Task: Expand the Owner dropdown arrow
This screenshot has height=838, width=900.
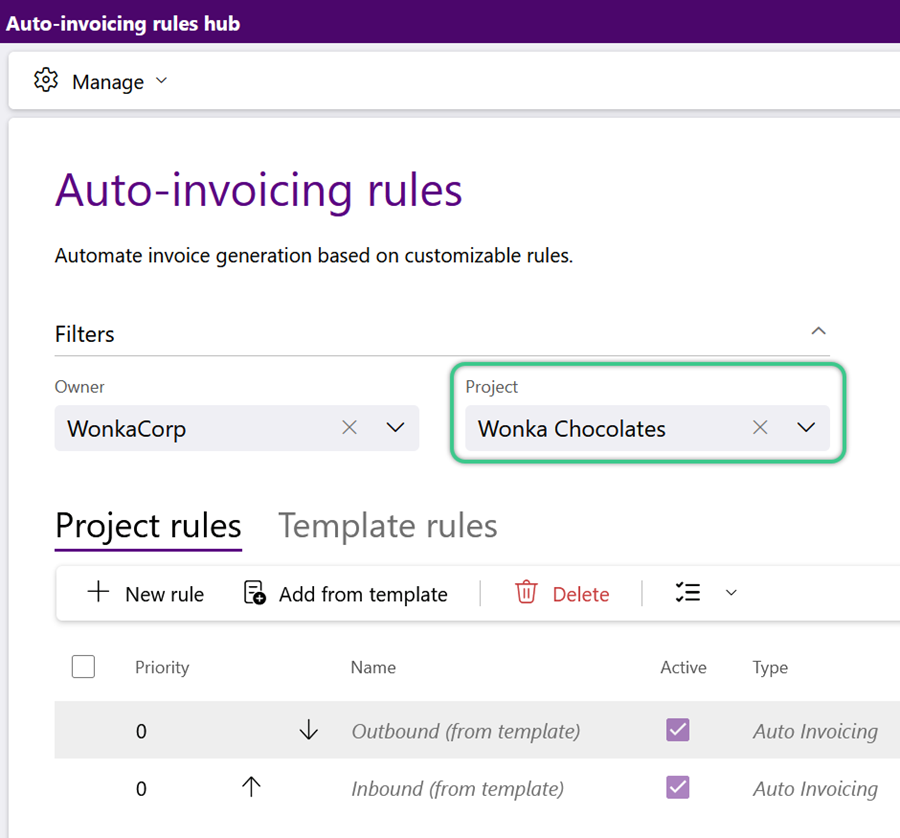Action: click(395, 428)
